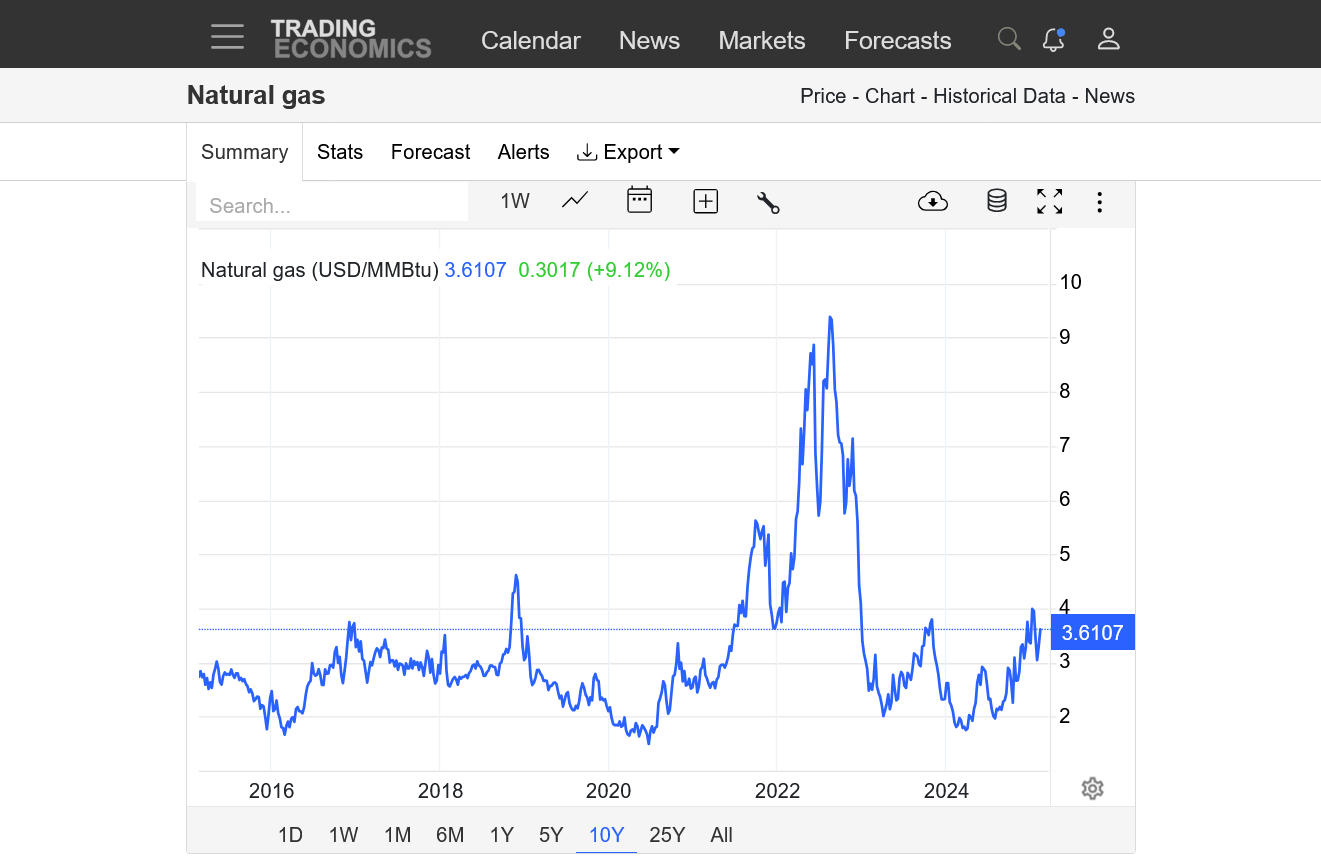1321x865 pixels.
Task: Click the chart search input field
Action: click(x=332, y=206)
